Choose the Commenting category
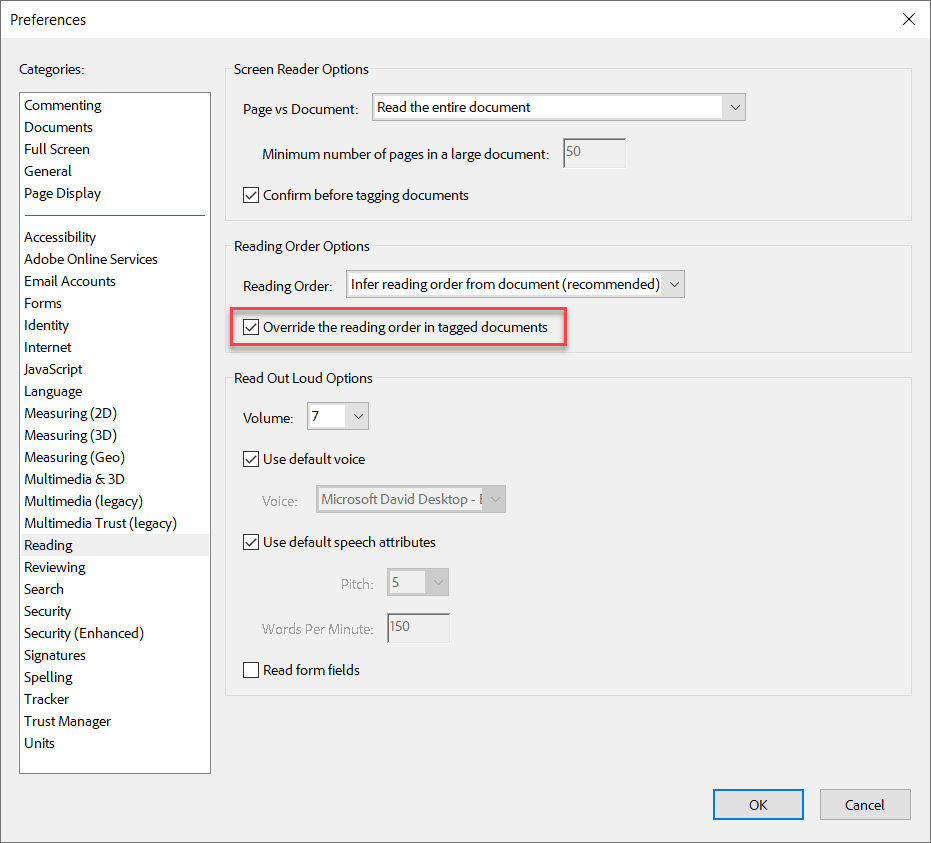This screenshot has height=843, width=931. 63,105
